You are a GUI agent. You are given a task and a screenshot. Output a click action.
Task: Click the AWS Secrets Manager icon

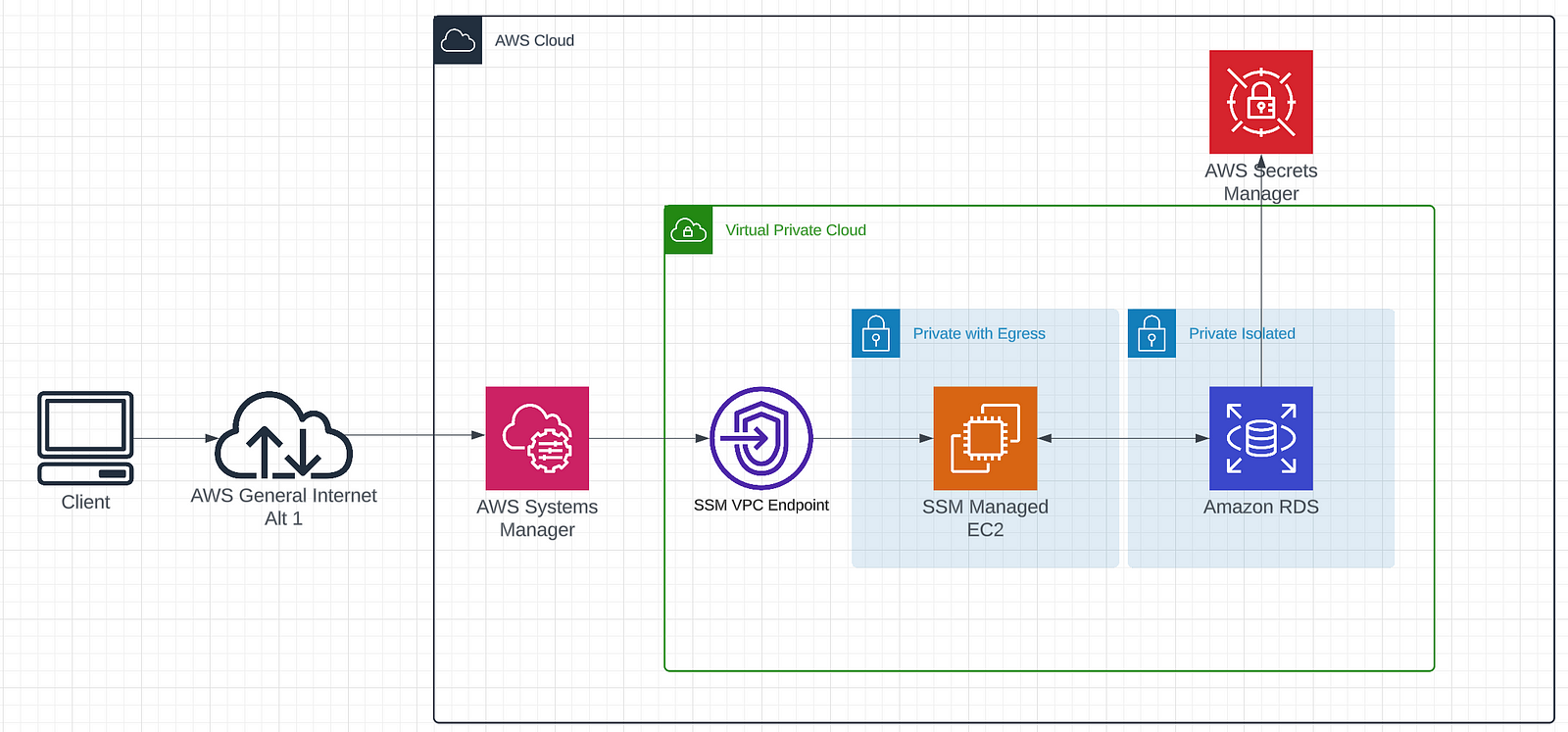pyautogui.click(x=1261, y=102)
